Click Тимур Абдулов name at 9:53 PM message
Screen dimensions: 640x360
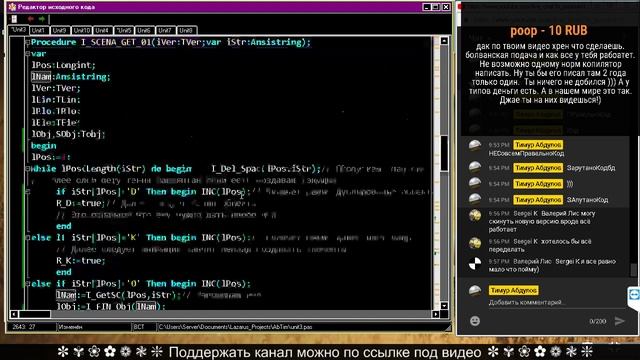[538, 145]
